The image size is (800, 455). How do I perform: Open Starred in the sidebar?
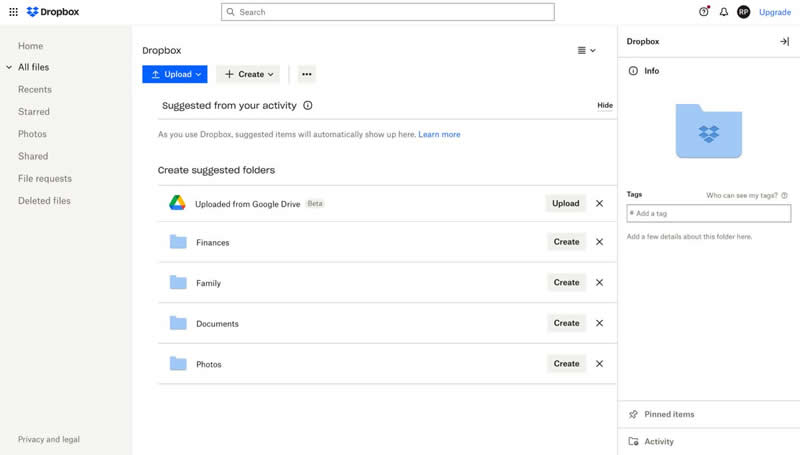click(34, 111)
